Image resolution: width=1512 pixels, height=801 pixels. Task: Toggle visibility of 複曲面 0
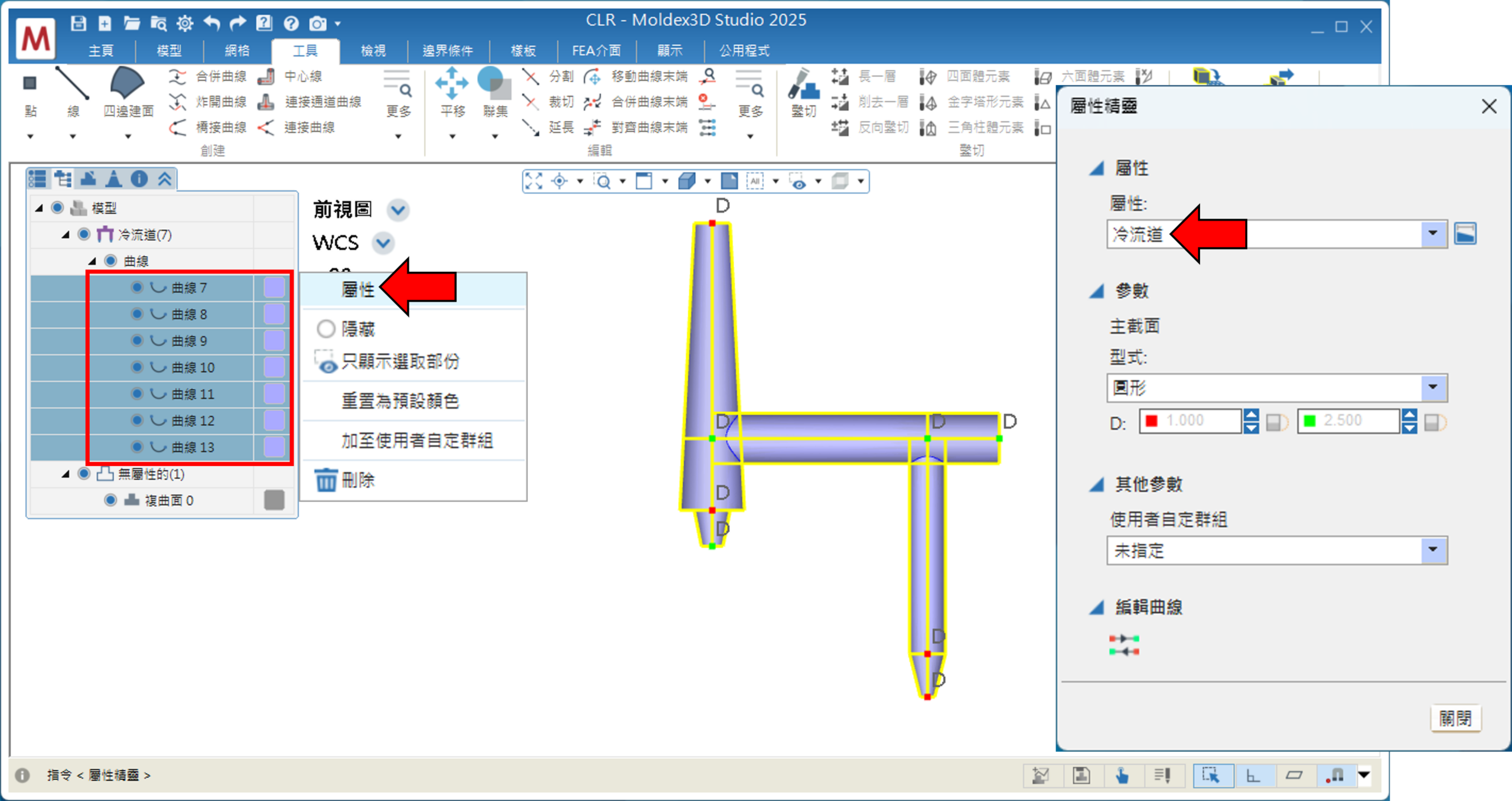pyautogui.click(x=110, y=500)
